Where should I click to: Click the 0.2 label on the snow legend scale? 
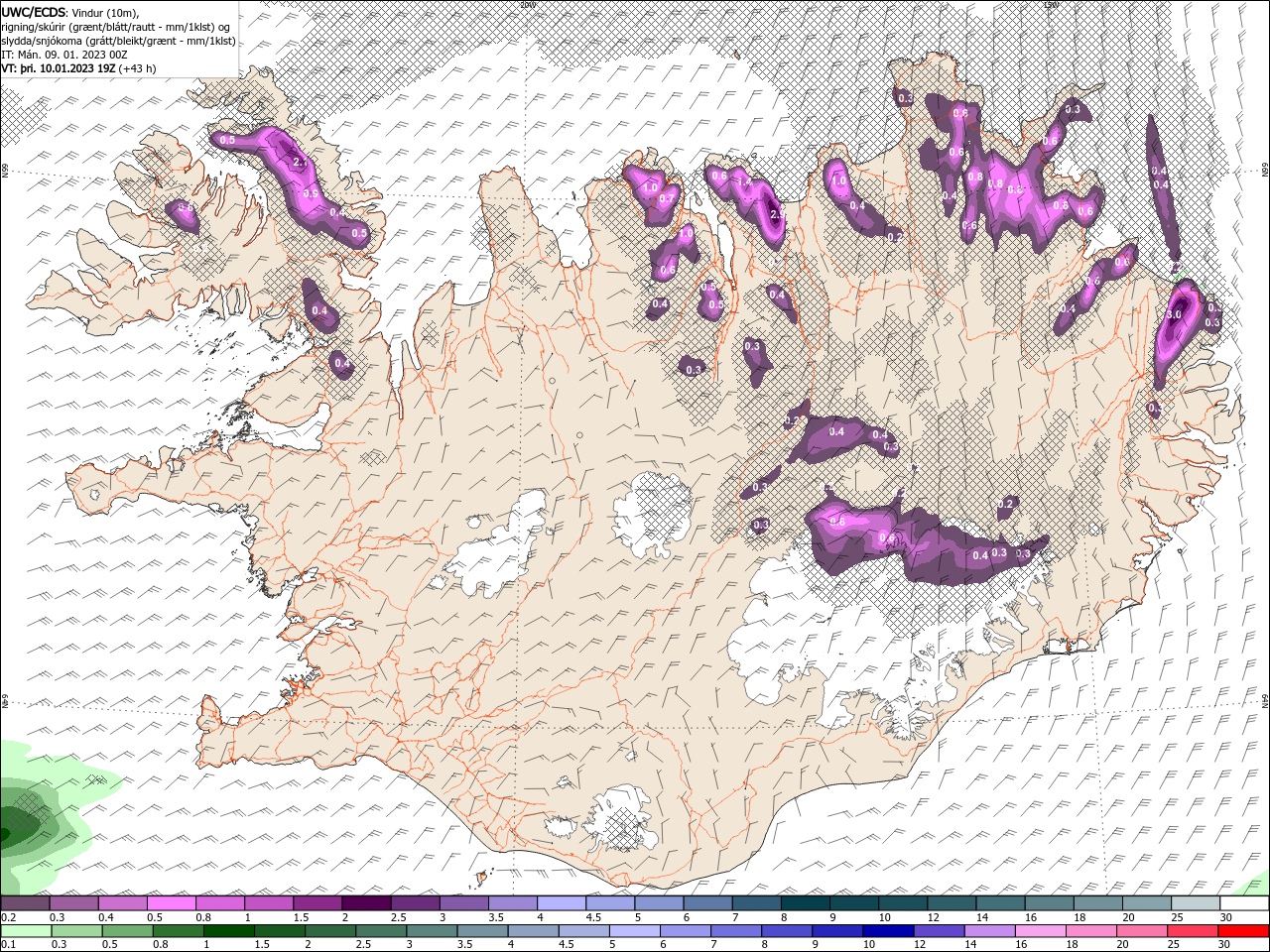(x=9, y=917)
